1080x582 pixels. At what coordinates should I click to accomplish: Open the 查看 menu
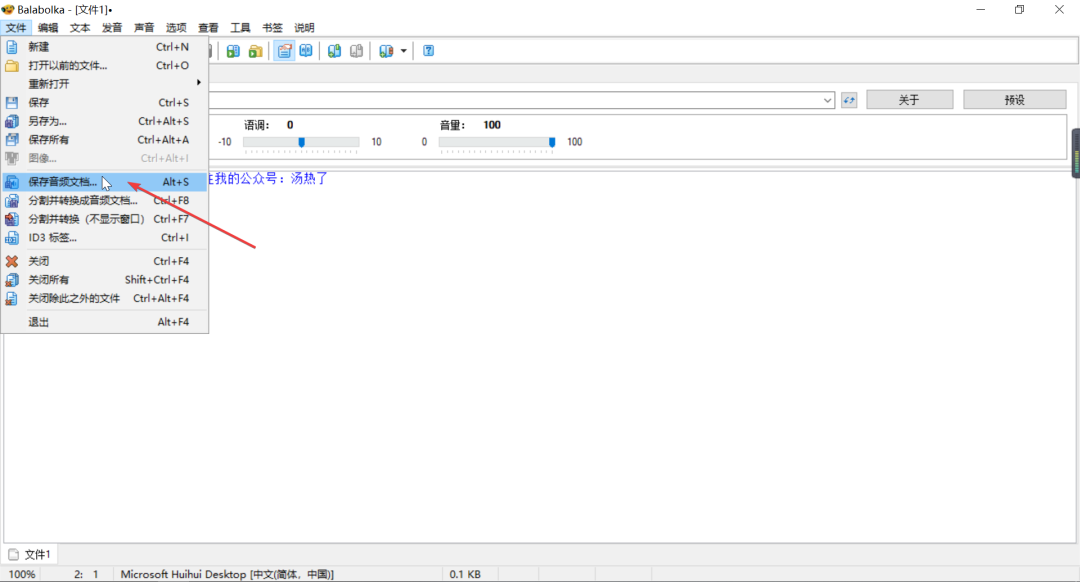coord(208,28)
